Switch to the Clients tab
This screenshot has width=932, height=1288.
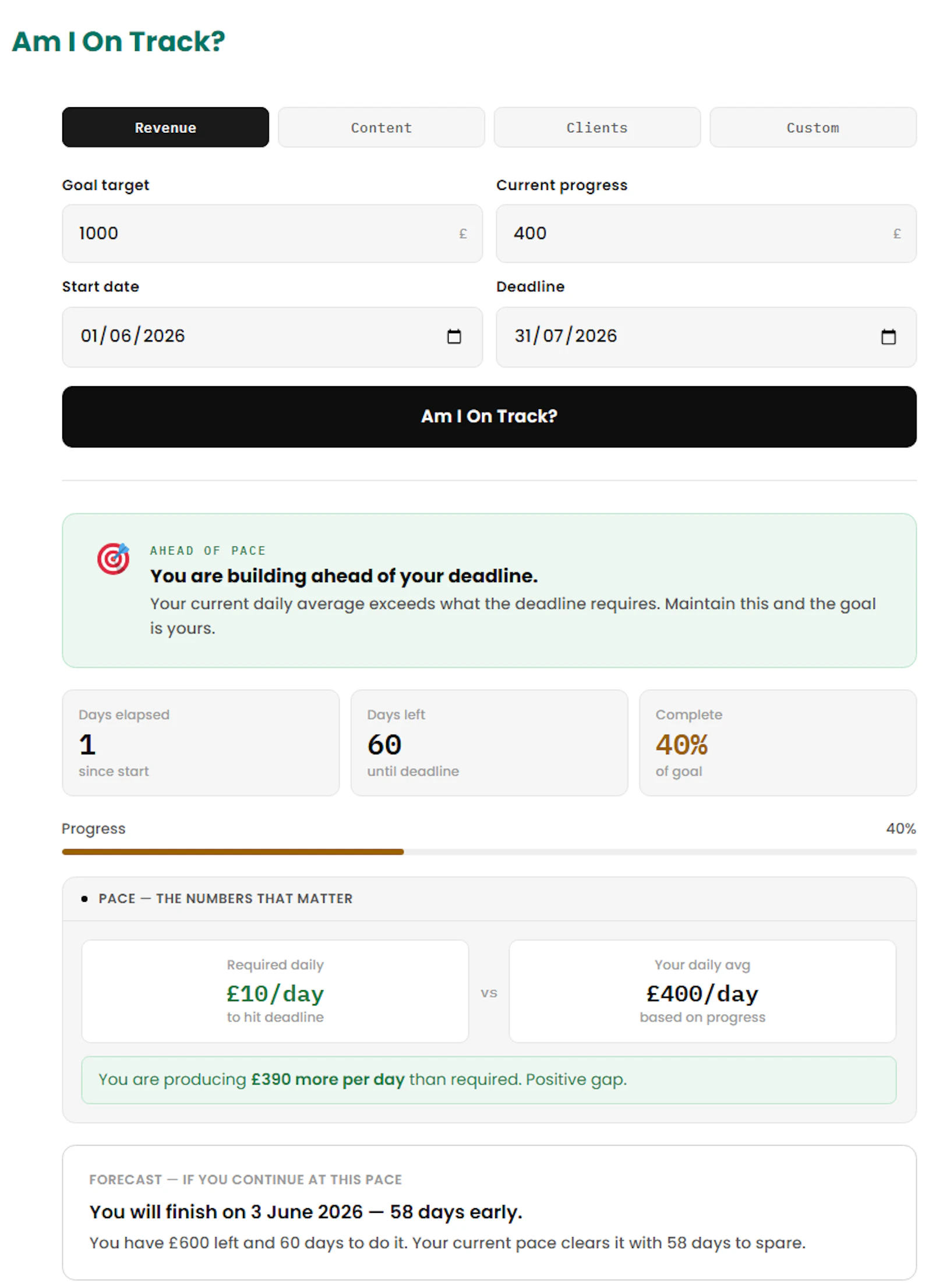click(597, 128)
